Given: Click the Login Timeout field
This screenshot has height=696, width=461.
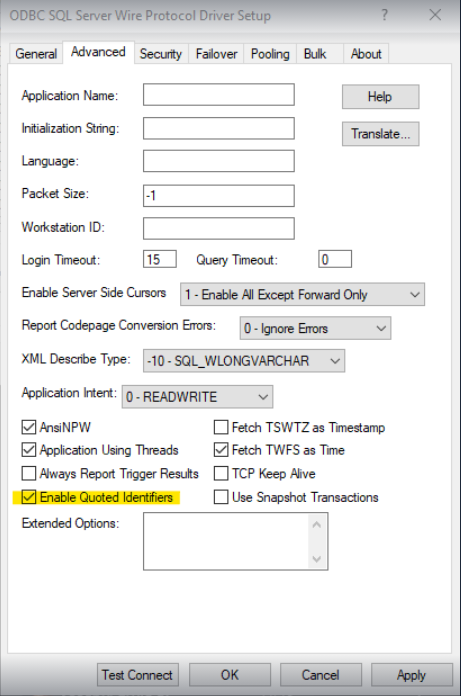Looking at the screenshot, I should pos(160,259).
